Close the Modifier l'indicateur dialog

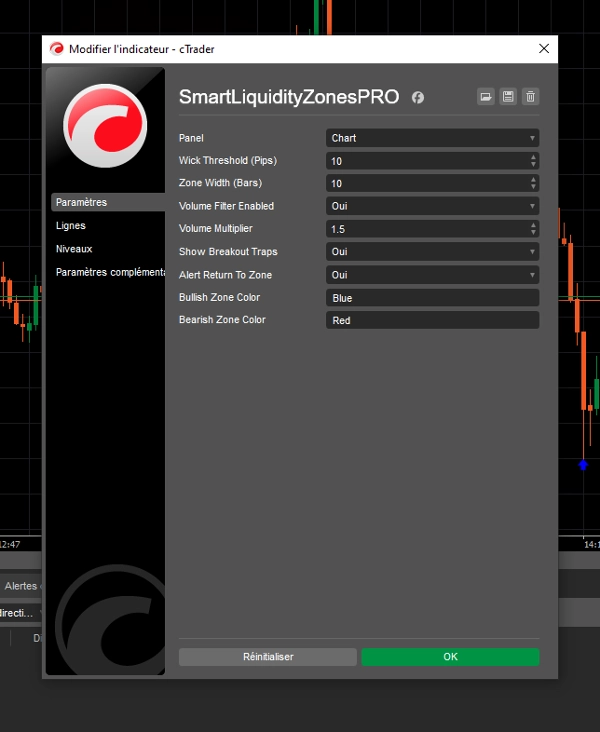pyautogui.click(x=544, y=49)
